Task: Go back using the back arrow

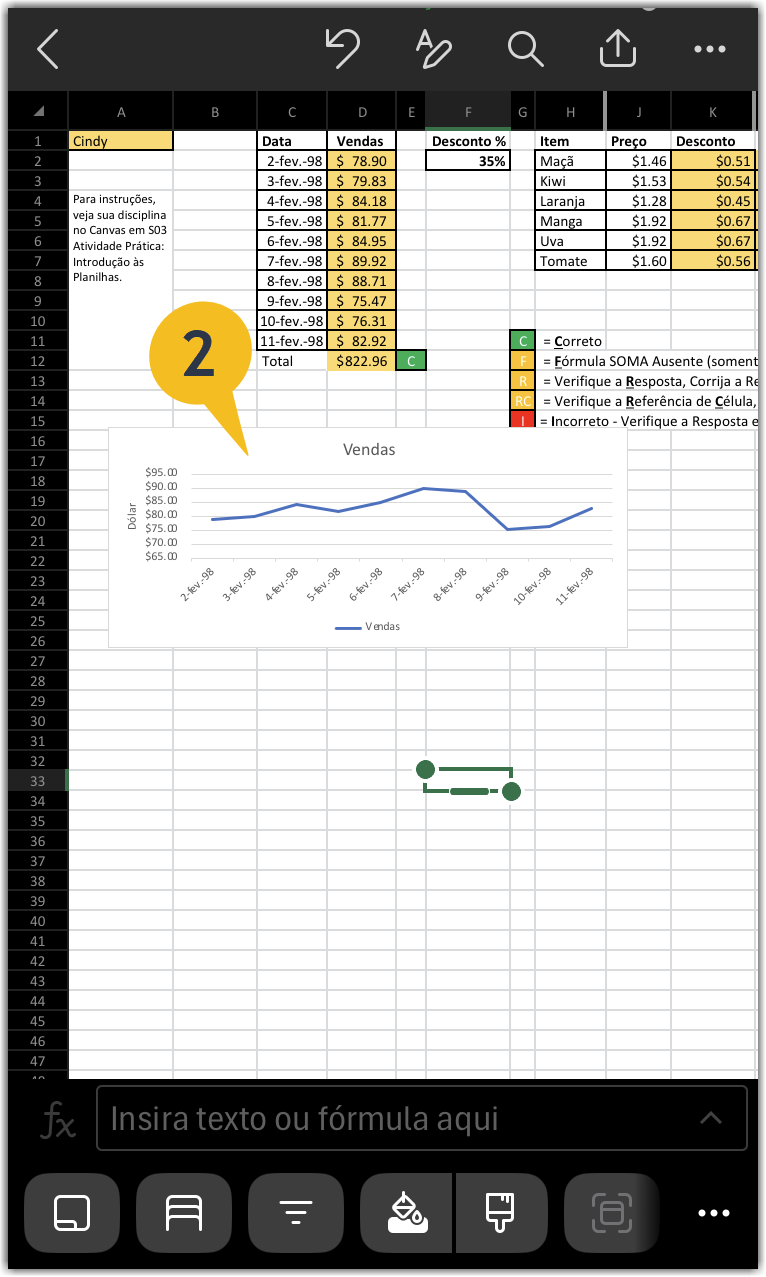Action: [48, 49]
